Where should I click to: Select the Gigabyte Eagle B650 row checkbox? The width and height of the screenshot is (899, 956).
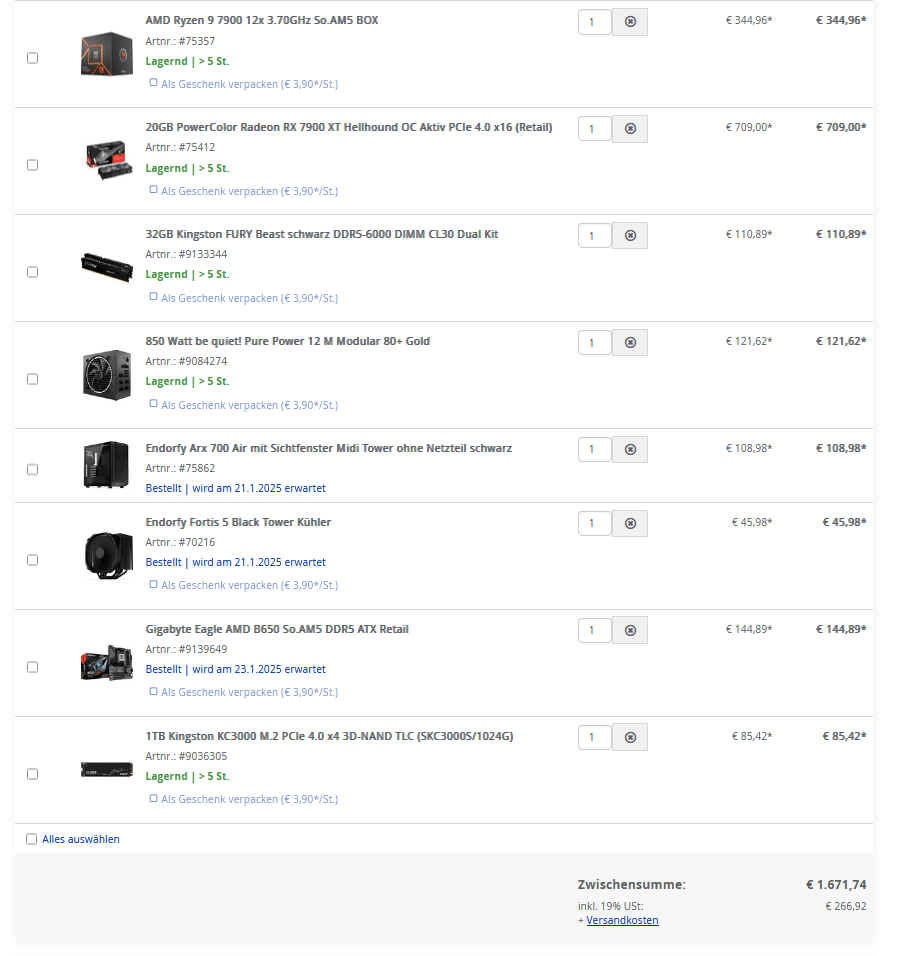point(32,667)
